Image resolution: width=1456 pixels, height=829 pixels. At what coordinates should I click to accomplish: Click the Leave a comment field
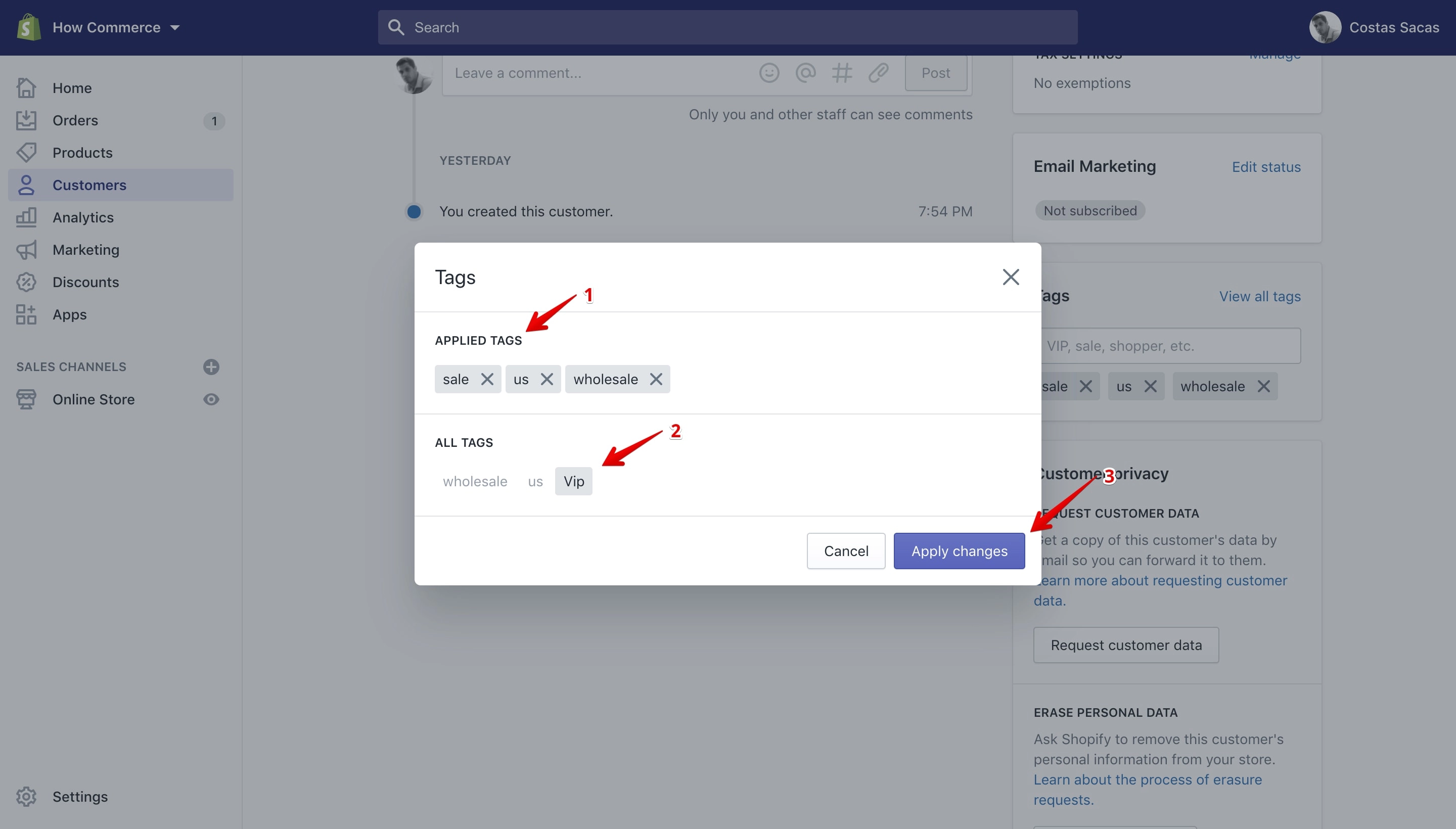coord(598,73)
